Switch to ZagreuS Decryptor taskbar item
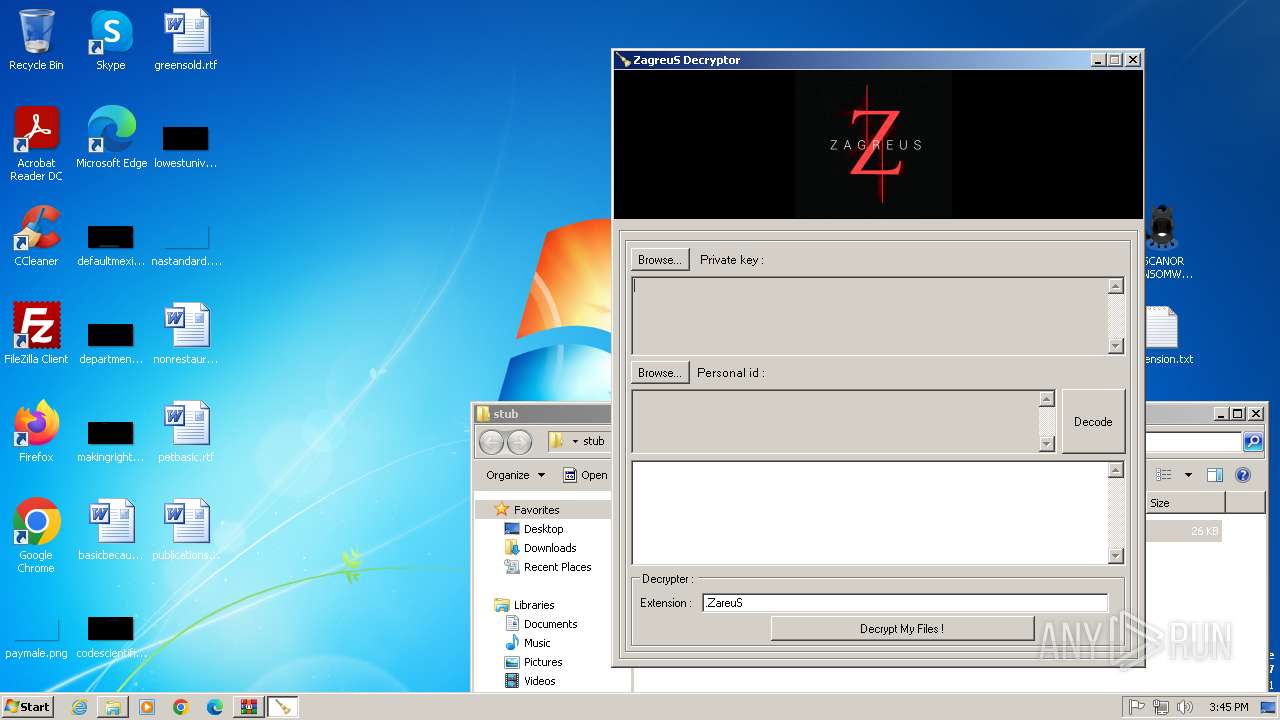This screenshot has height=720, width=1280. click(283, 707)
